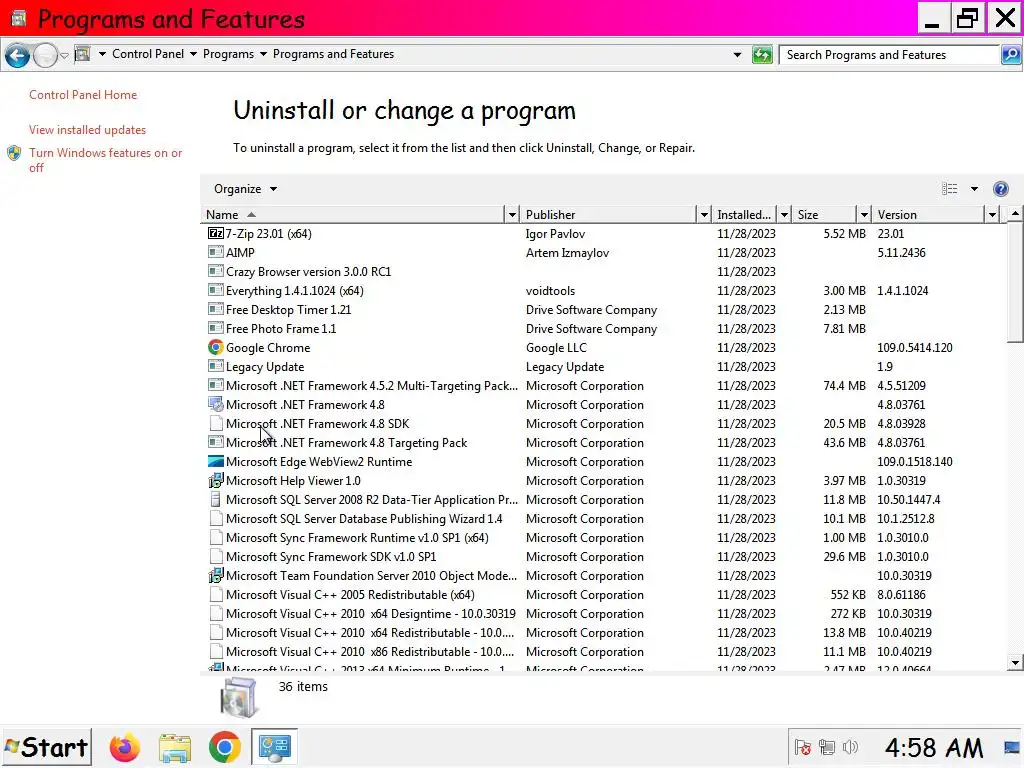Click the Control Panel taskbar icon

point(274,747)
